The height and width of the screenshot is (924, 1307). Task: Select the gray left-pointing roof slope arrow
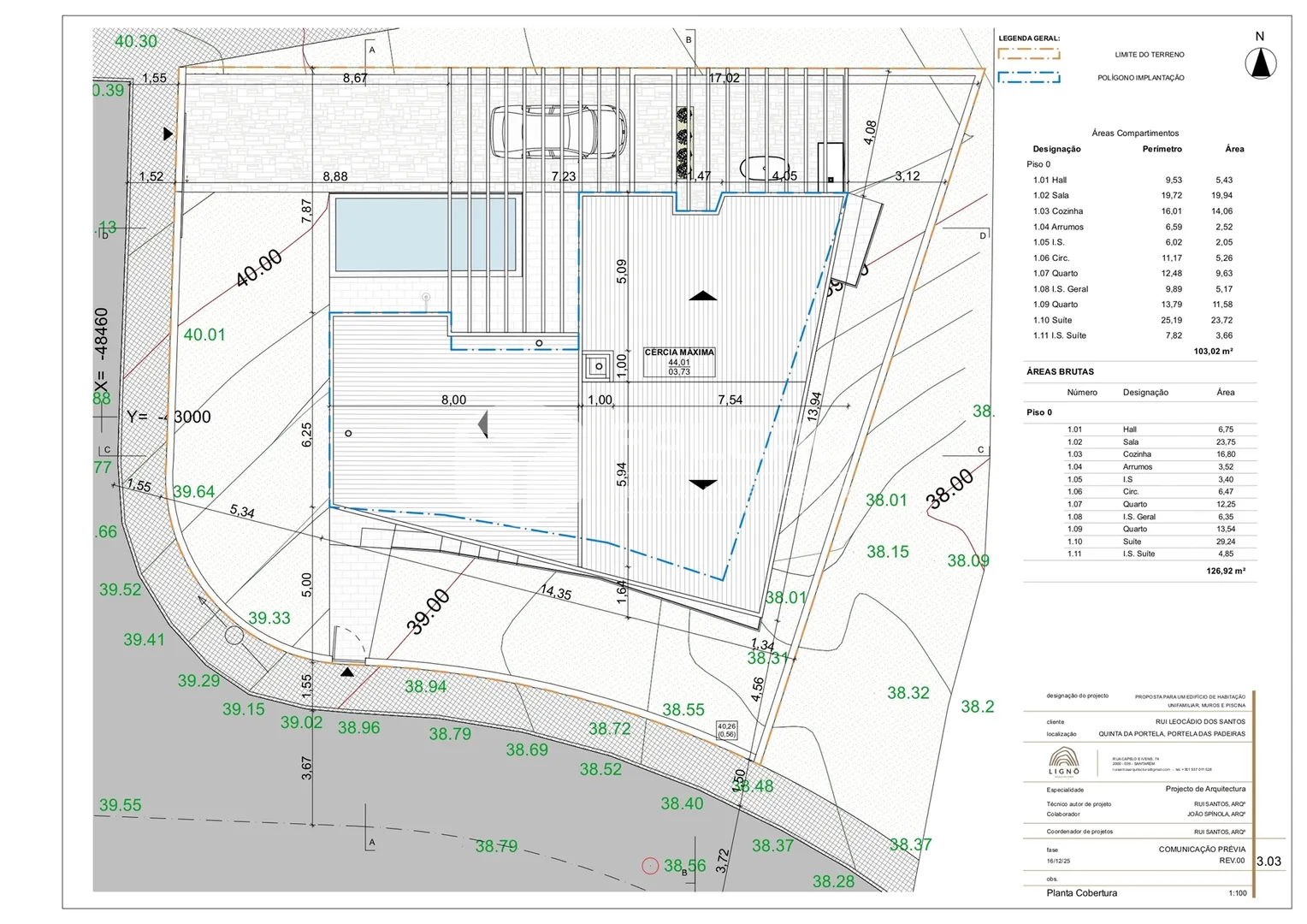tap(483, 423)
